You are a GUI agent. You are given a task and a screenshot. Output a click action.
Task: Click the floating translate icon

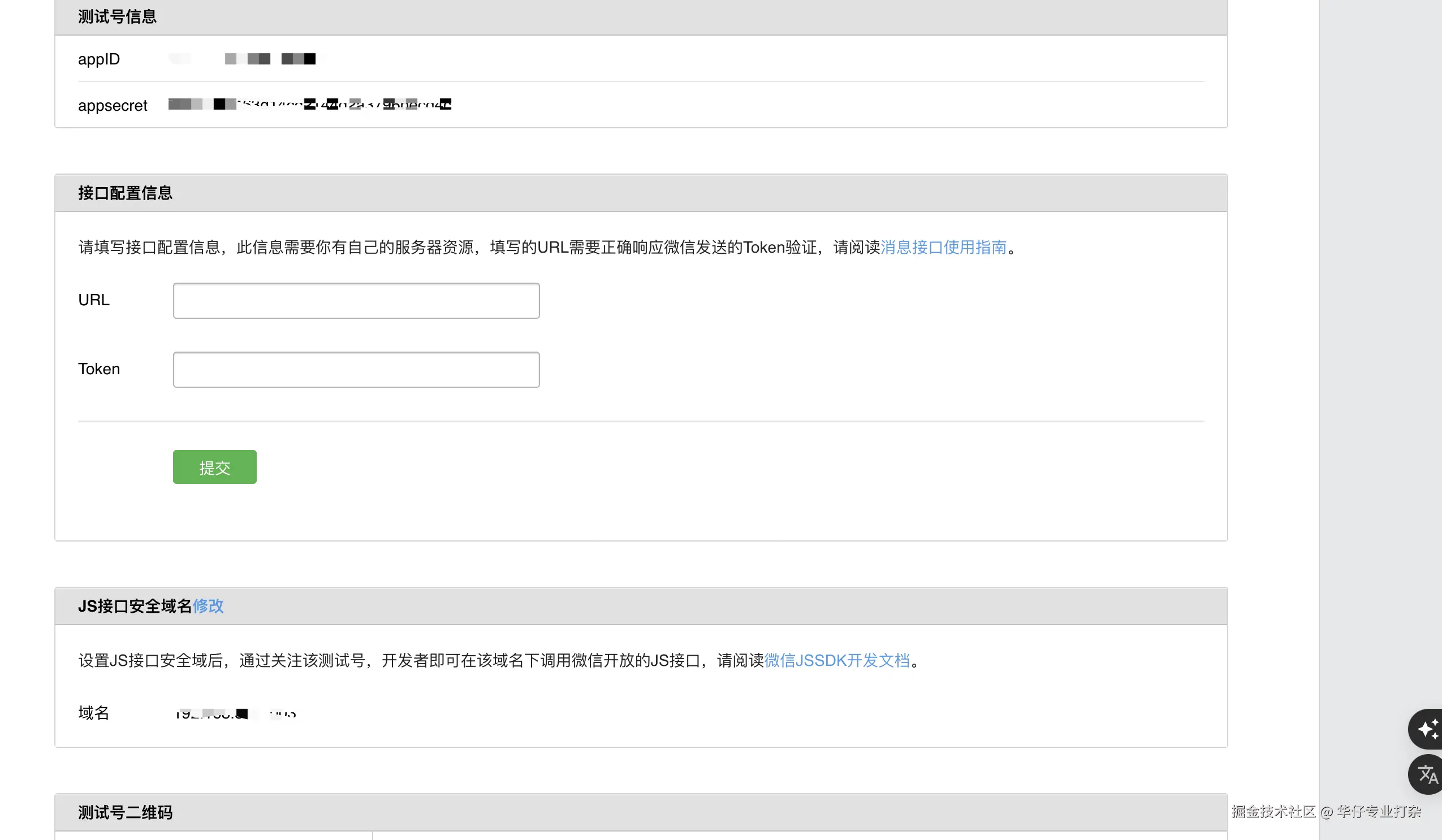(x=1427, y=774)
